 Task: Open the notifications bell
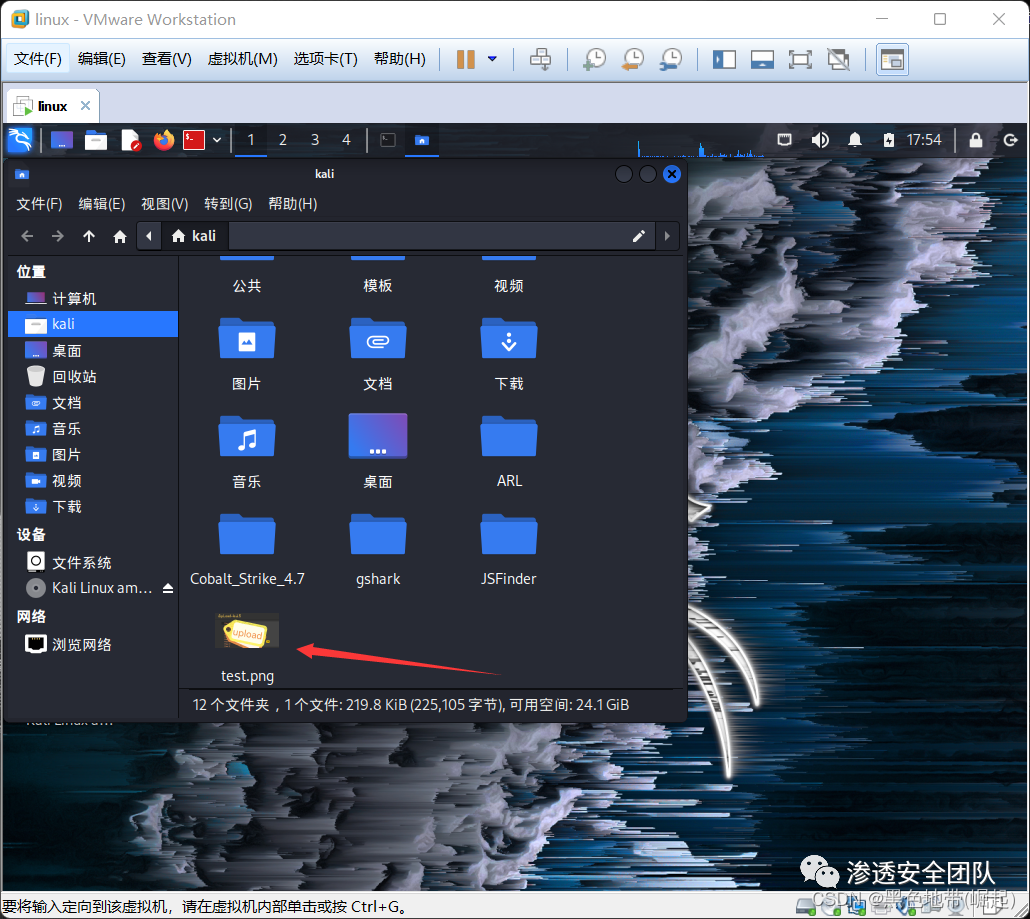(855, 140)
